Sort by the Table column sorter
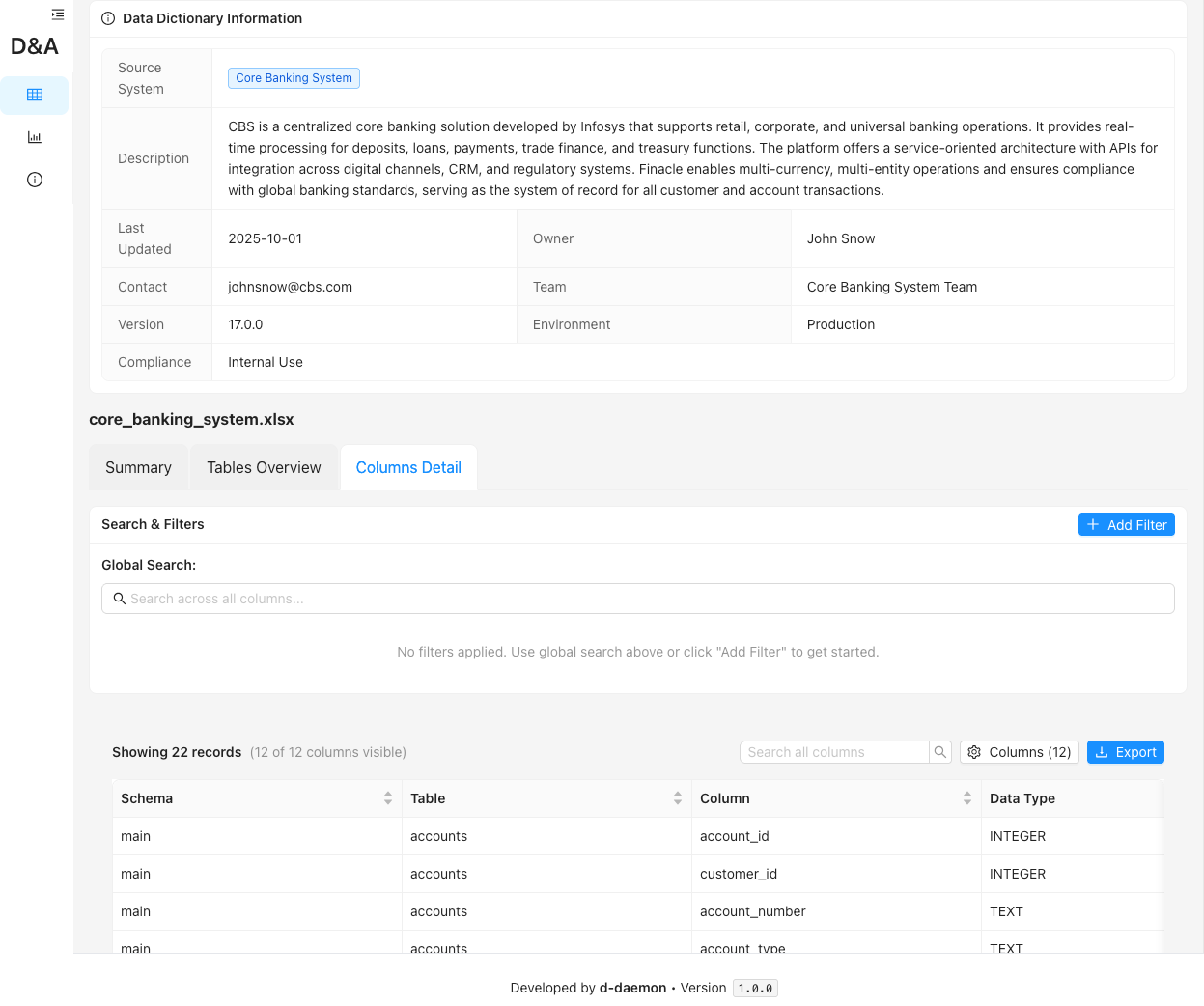 click(678, 798)
